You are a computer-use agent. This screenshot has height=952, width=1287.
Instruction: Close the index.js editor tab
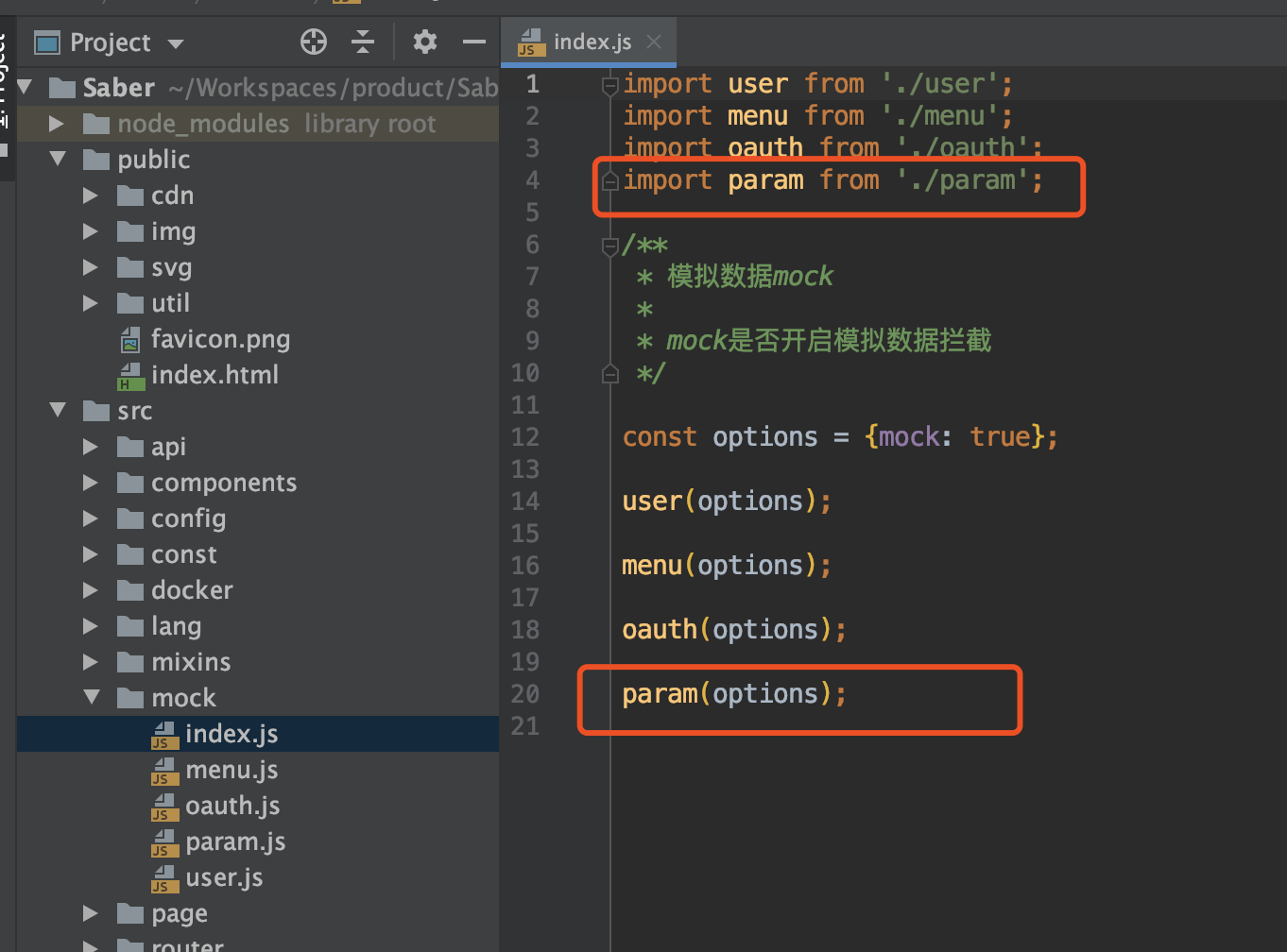[x=654, y=42]
